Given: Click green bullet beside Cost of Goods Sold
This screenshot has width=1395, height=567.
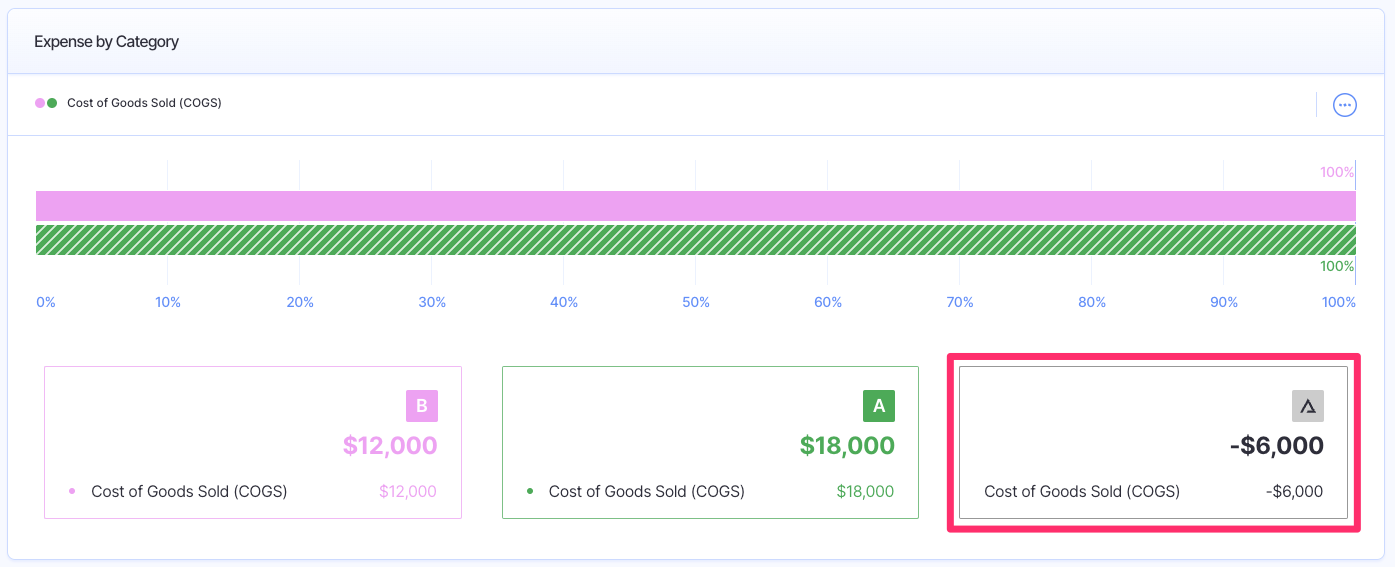Looking at the screenshot, I should 530,491.
